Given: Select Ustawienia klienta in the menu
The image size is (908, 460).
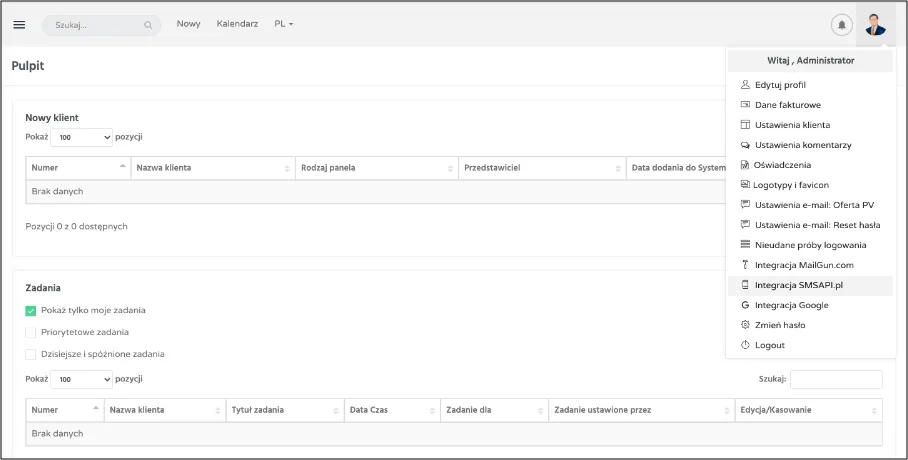Looking at the screenshot, I should pyautogui.click(x=810, y=125).
